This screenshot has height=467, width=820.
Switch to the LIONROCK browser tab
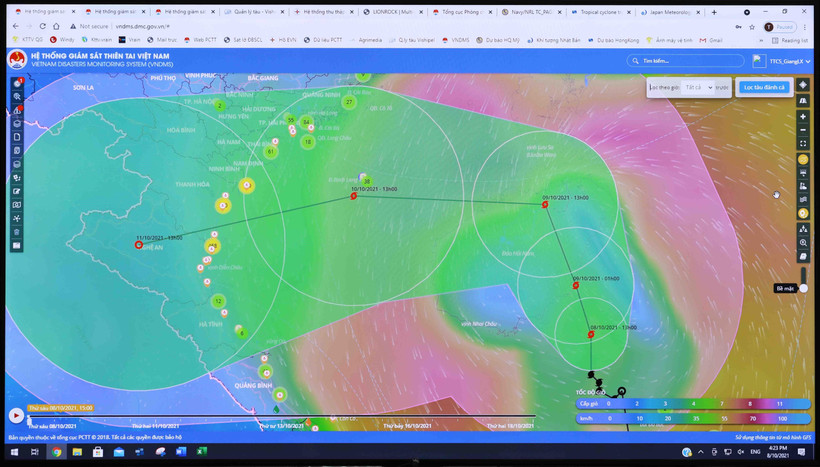[396, 12]
